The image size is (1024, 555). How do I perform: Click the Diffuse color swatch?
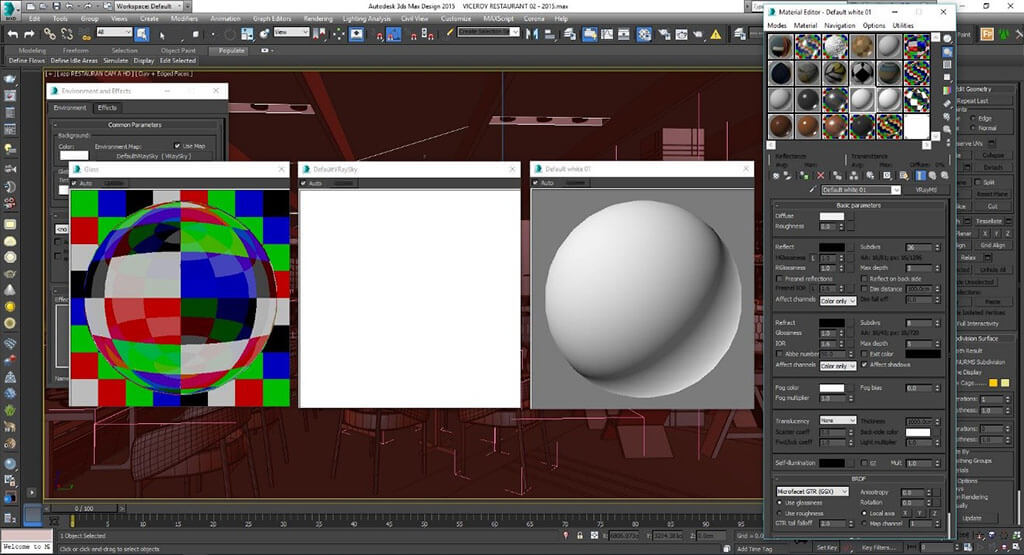[x=831, y=216]
